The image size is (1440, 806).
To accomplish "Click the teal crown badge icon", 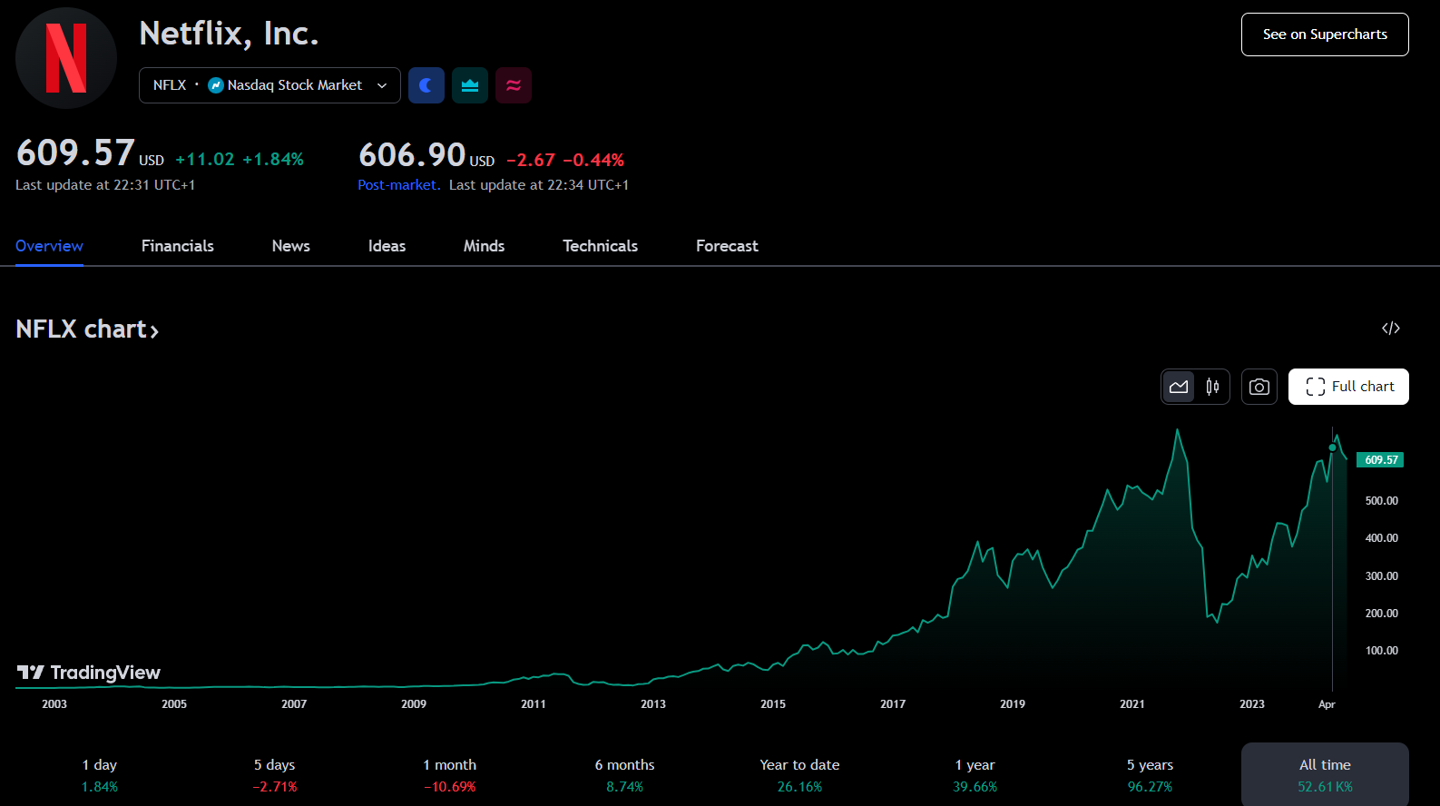I will 470,86.
